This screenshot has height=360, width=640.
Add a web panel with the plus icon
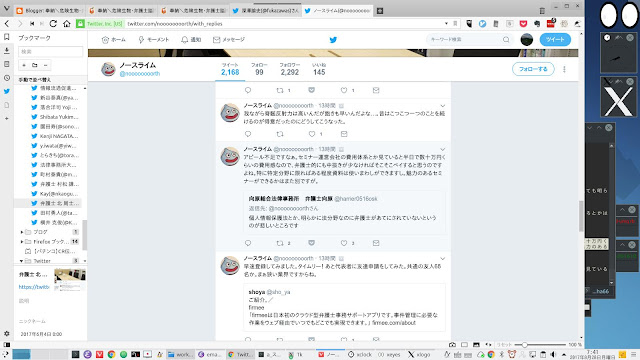[7, 118]
